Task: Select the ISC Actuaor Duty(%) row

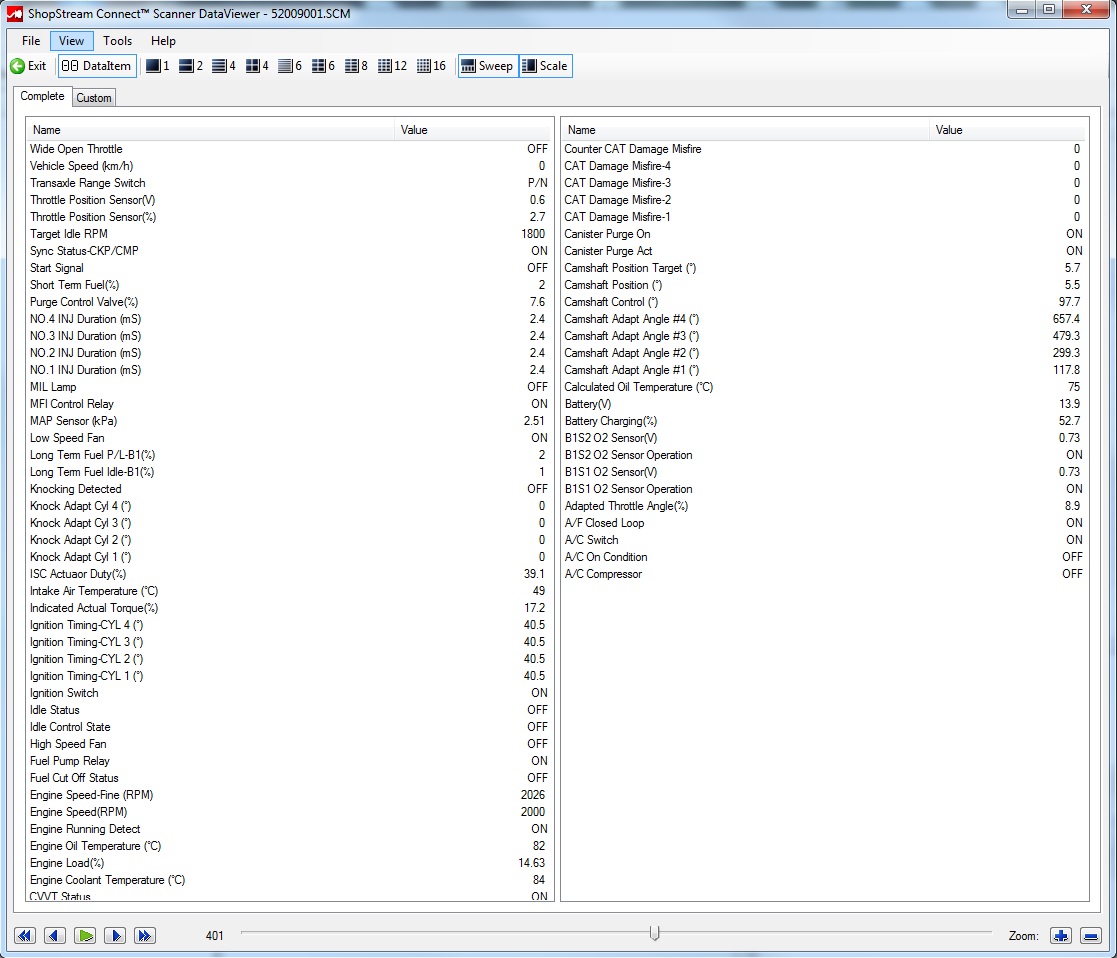Action: pos(289,574)
